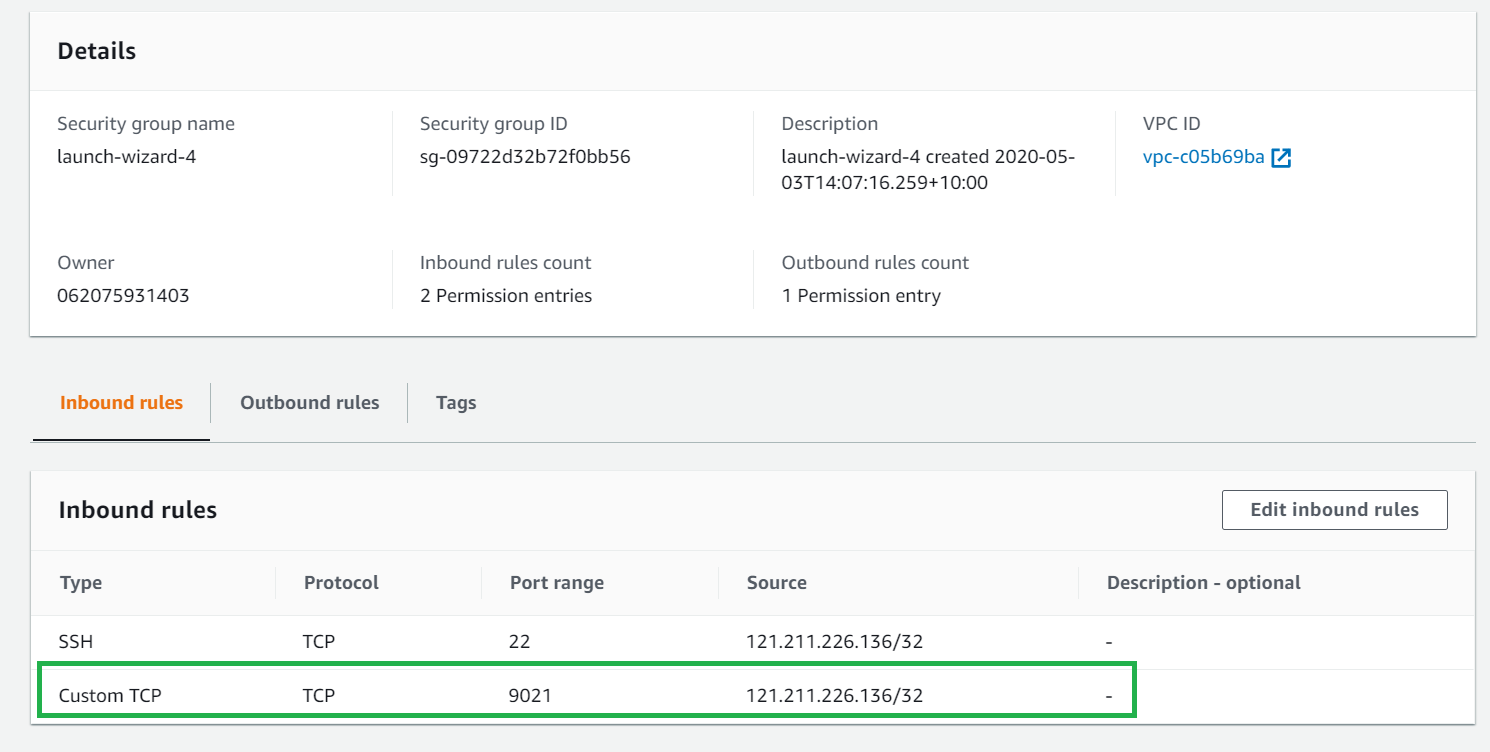Open the vpc-c05b69ba link
Screen dimensions: 1490x752
[1203, 157]
